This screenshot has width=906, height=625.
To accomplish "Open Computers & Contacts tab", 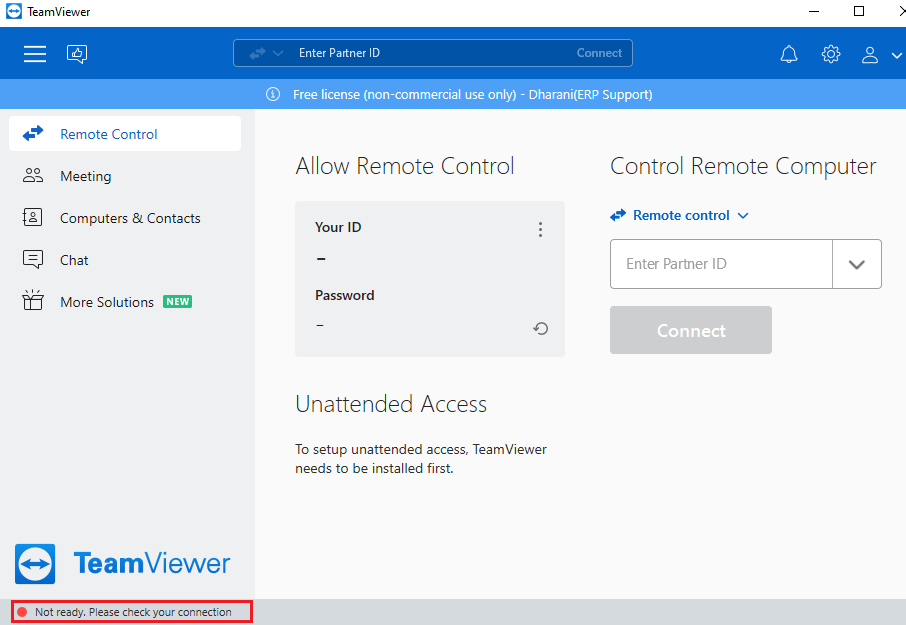I will click(125, 218).
